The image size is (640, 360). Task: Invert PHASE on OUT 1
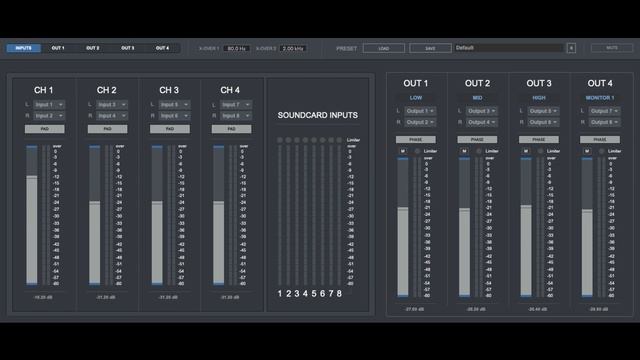(416, 140)
